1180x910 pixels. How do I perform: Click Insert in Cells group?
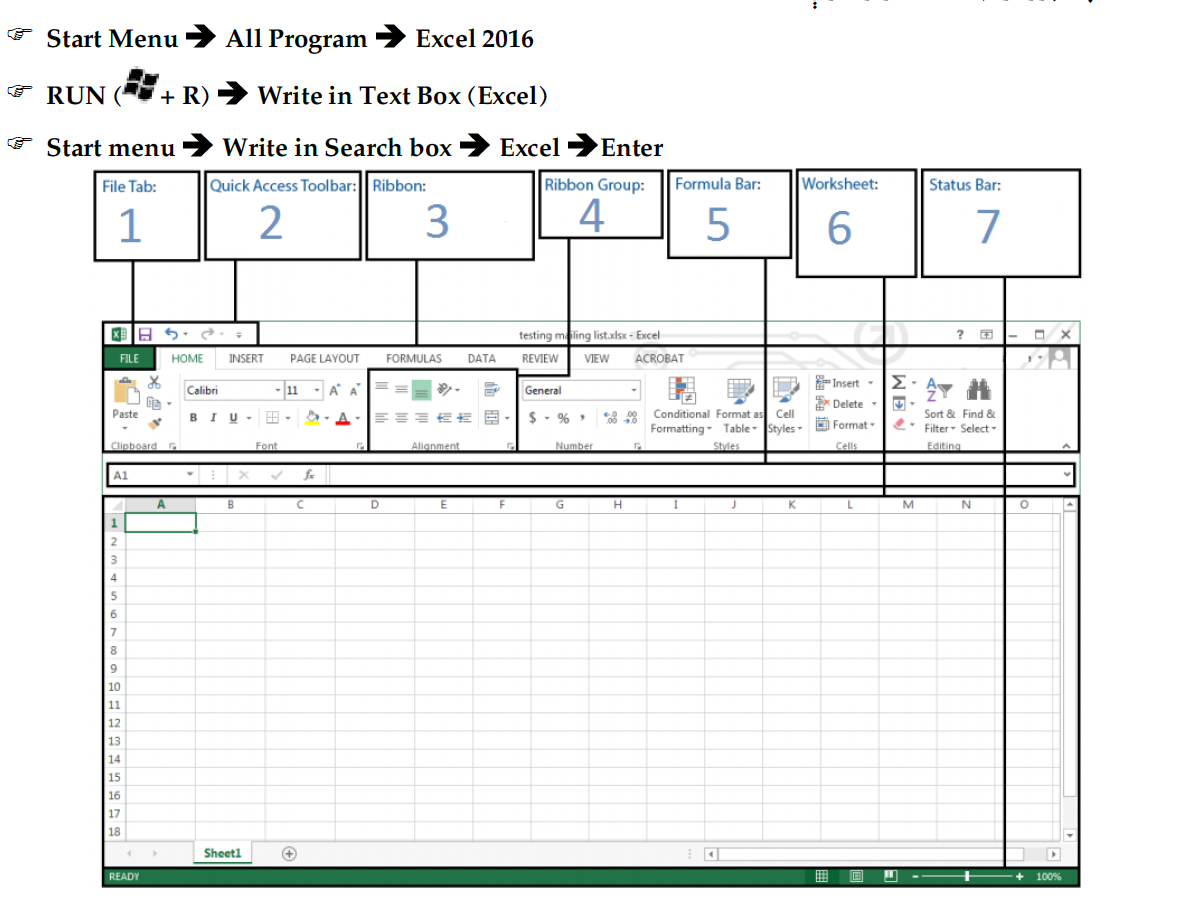point(845,383)
